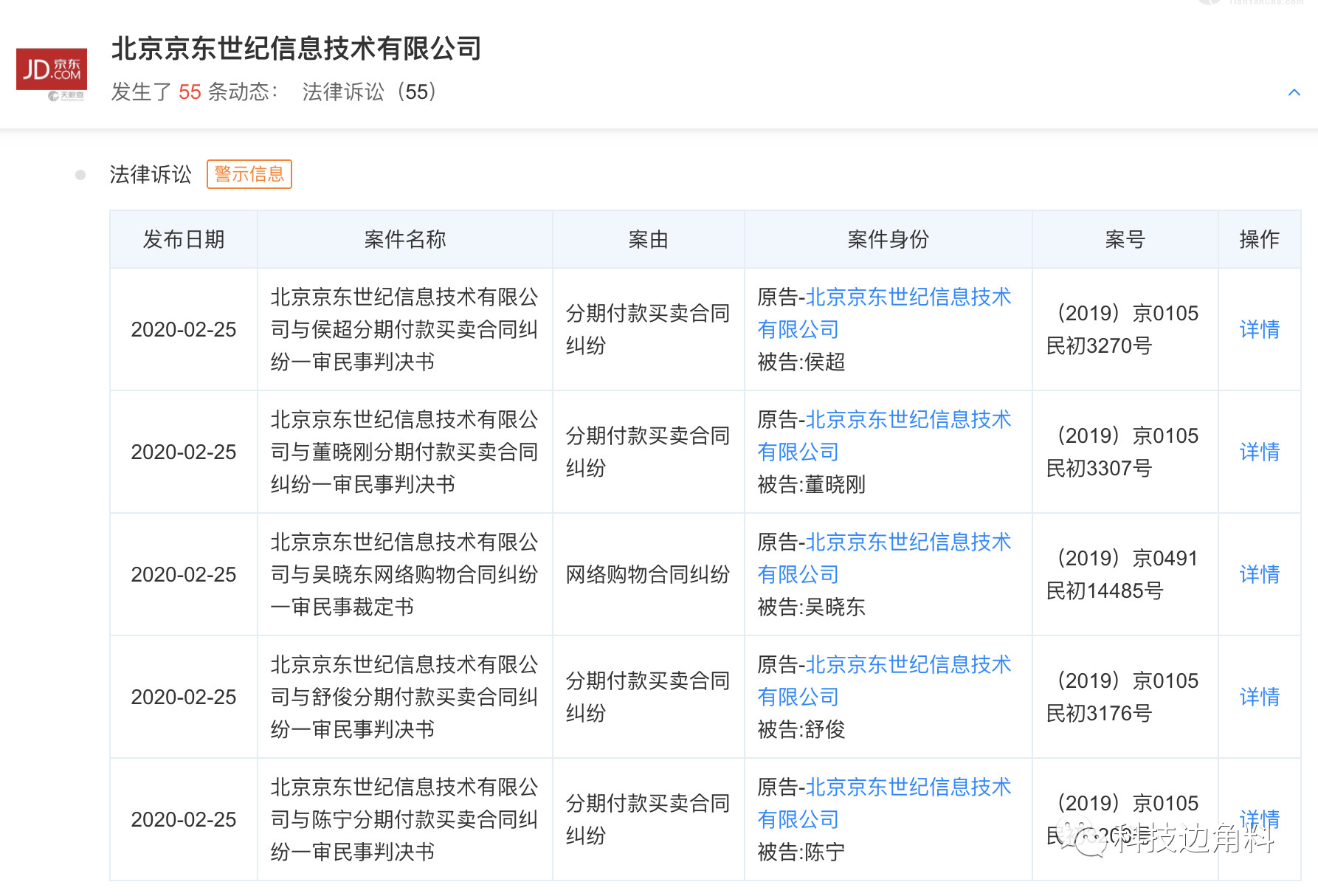Click the 案由 column header
Viewport: 1318px width, 896px height.
point(649,239)
